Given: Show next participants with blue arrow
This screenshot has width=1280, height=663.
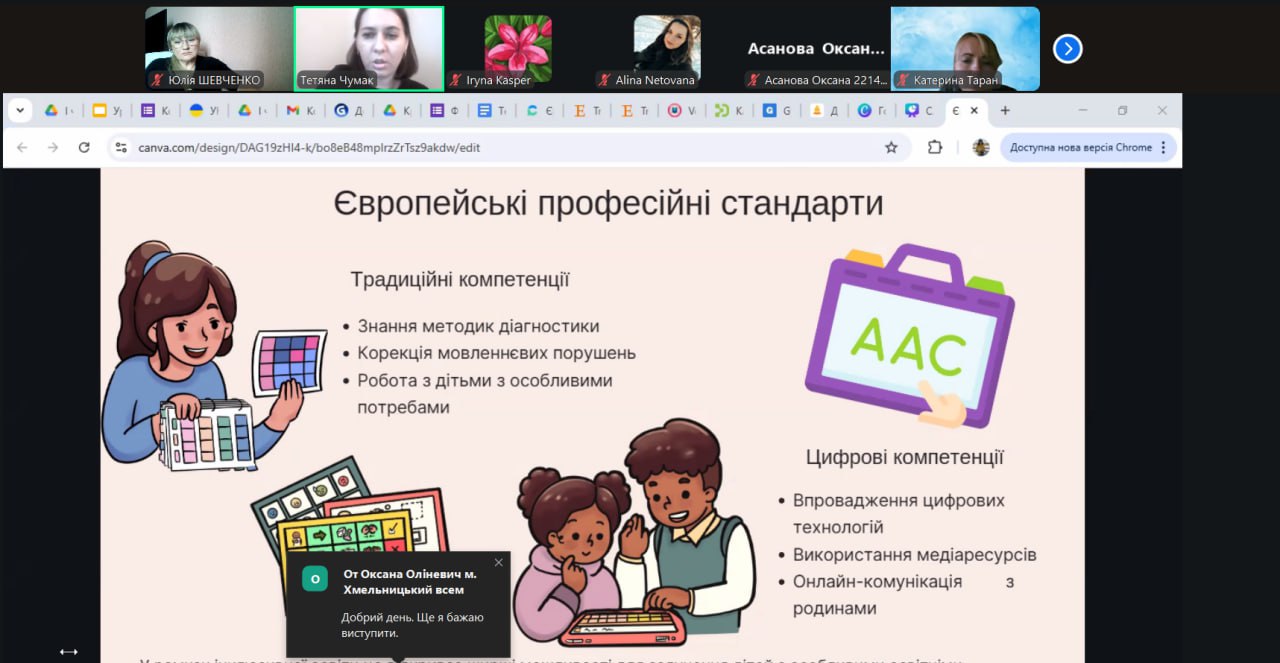Looking at the screenshot, I should tap(1067, 48).
